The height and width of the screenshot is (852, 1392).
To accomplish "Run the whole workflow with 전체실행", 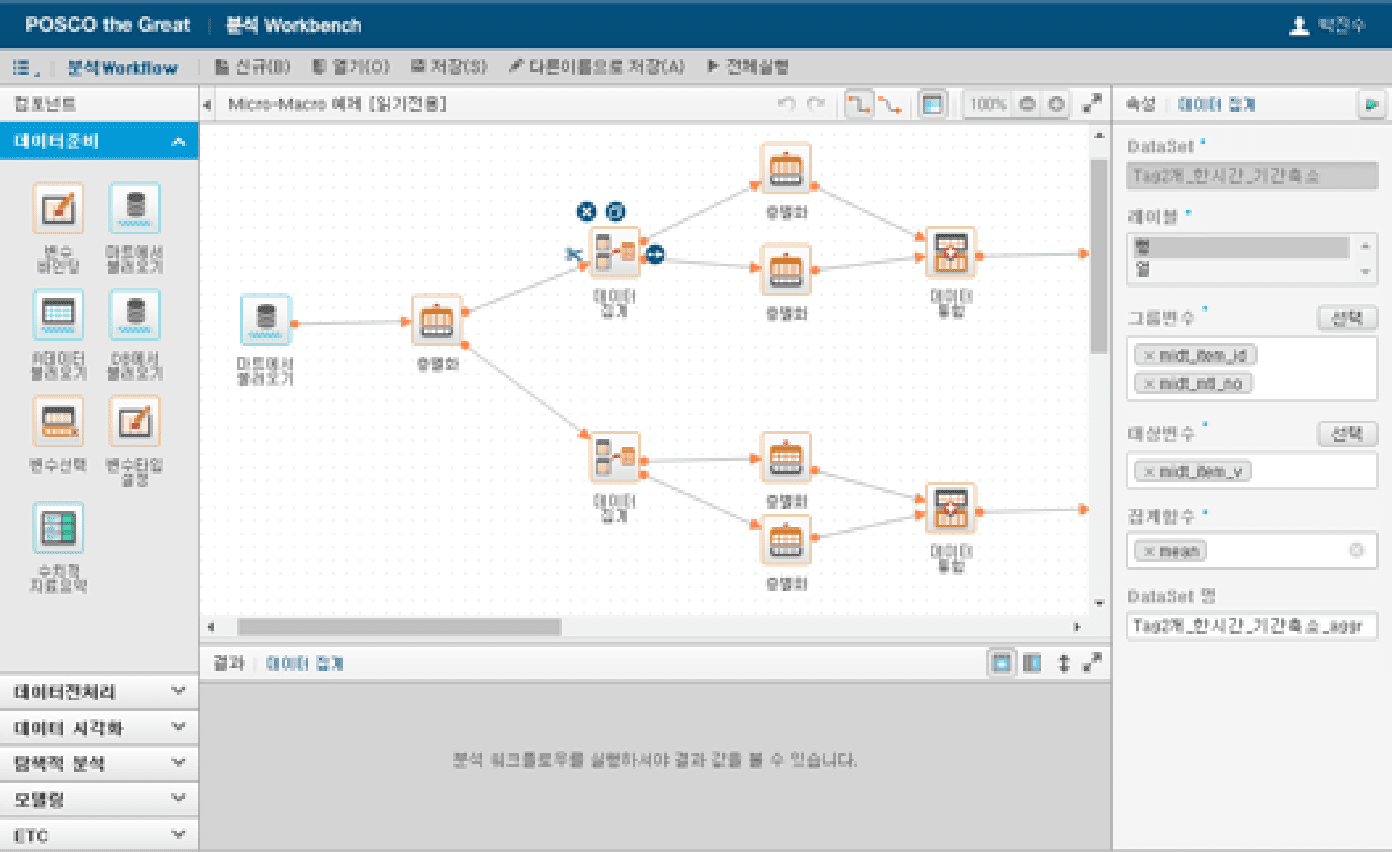I will tap(748, 67).
